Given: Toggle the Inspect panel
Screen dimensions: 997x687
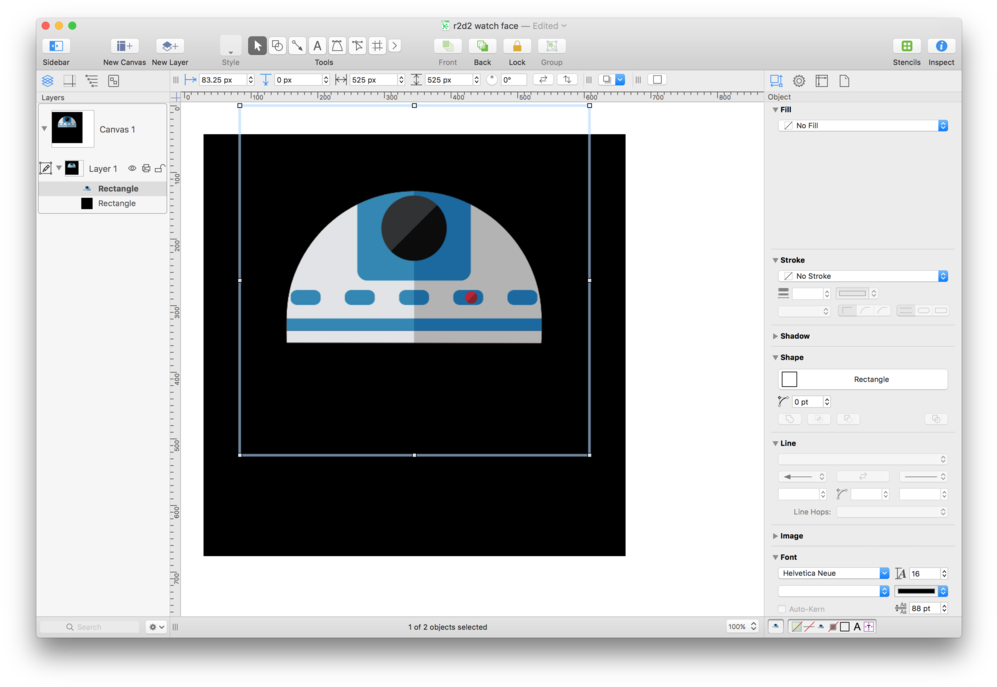Looking at the screenshot, I should click(941, 46).
